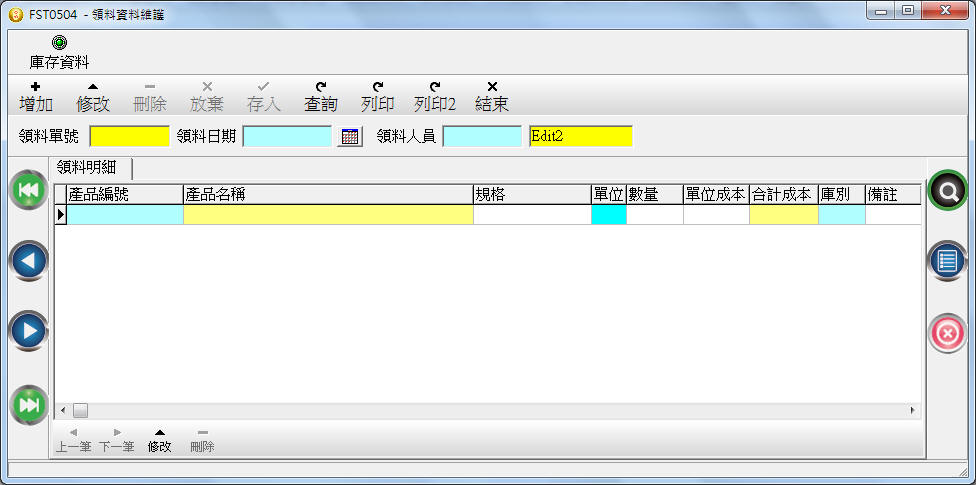Click the 領料日期 date field
The width and height of the screenshot is (976, 485).
(x=287, y=136)
